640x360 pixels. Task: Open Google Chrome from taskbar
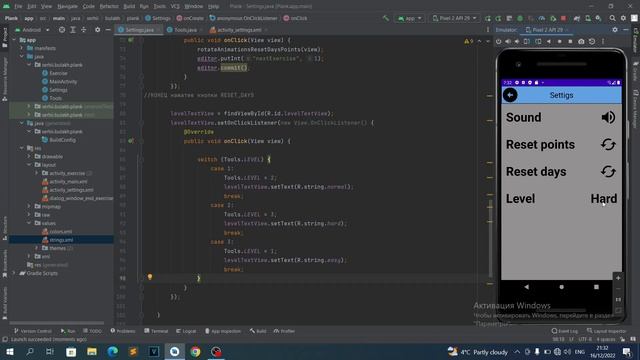[195, 351]
